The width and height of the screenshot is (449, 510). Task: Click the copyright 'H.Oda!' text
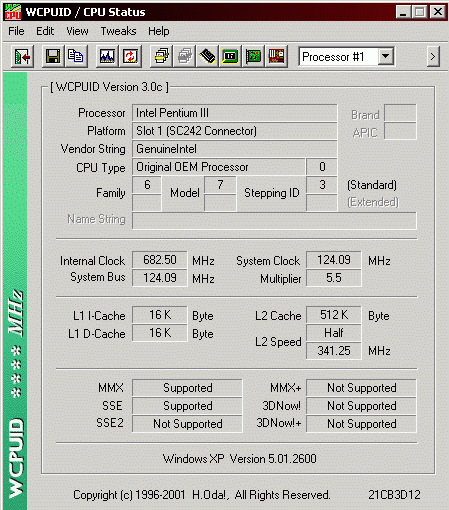pos(210,495)
